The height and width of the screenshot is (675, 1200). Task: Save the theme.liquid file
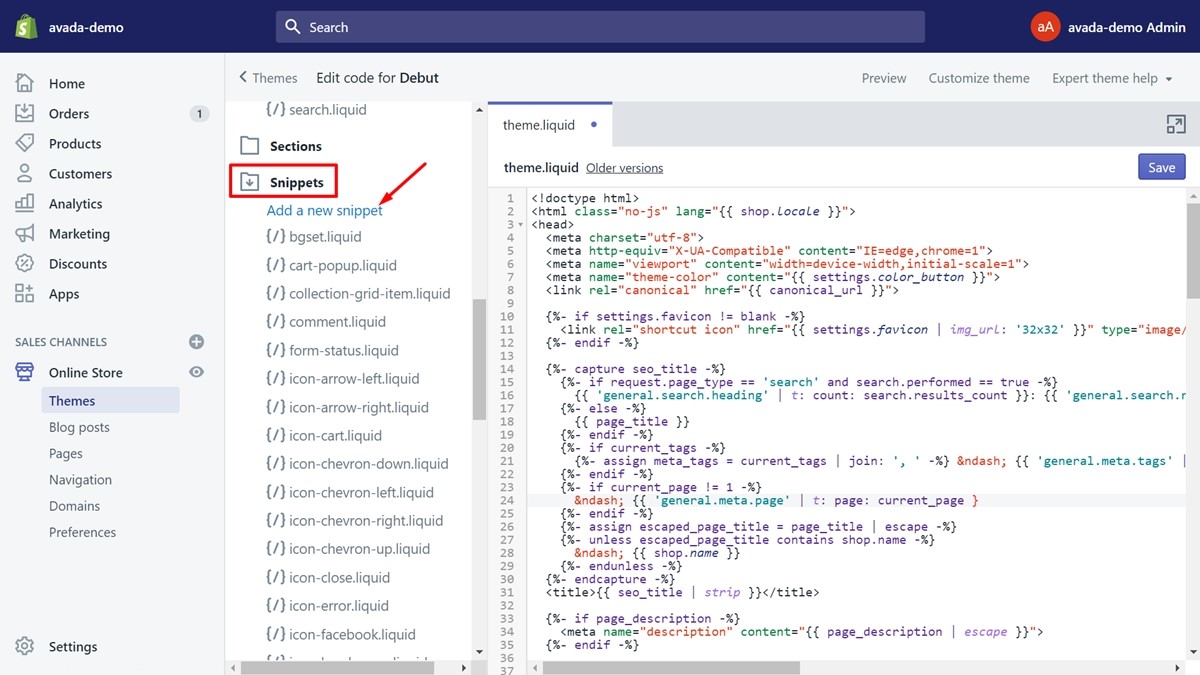(1162, 167)
